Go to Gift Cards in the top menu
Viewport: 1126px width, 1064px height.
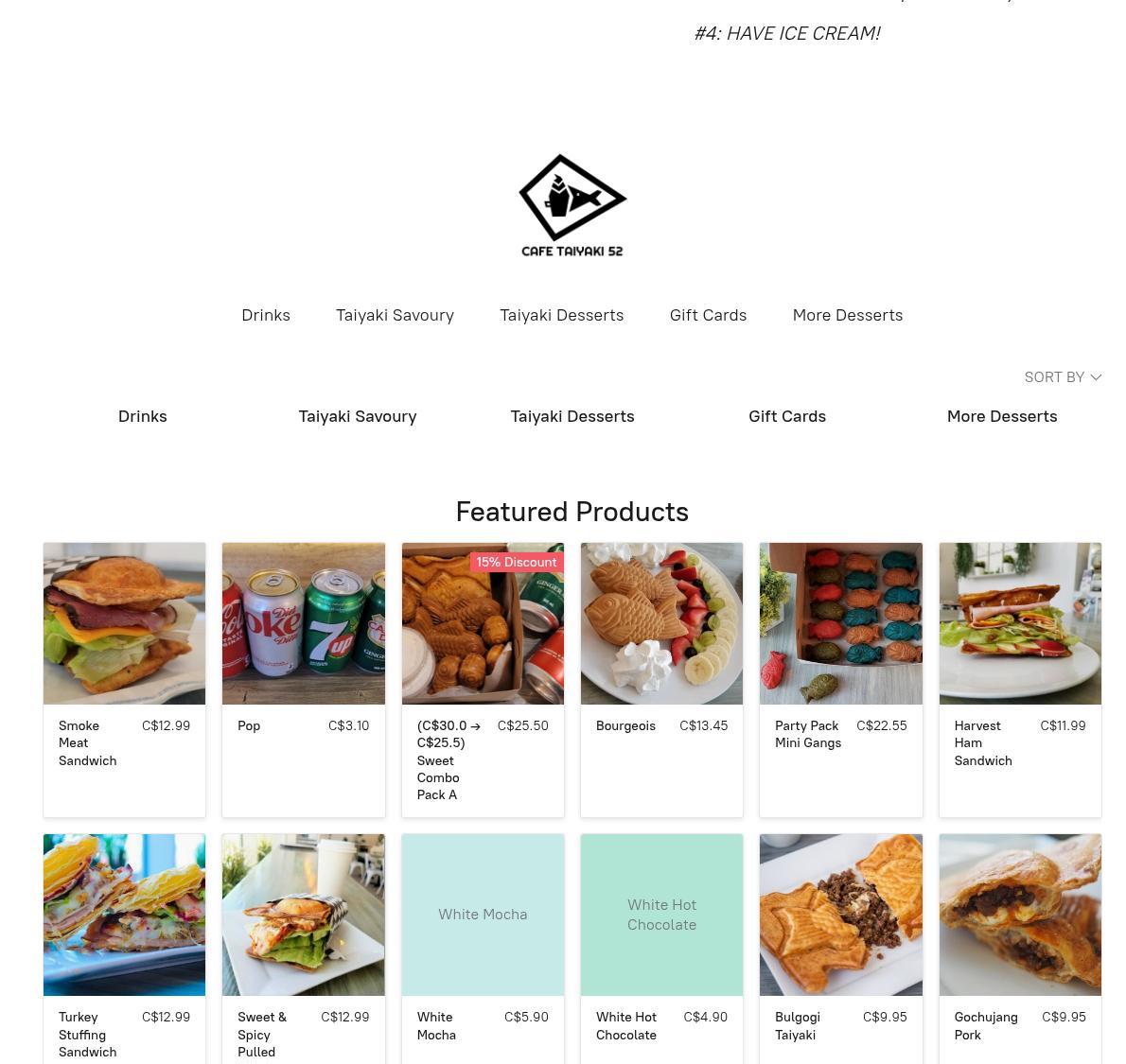click(708, 315)
